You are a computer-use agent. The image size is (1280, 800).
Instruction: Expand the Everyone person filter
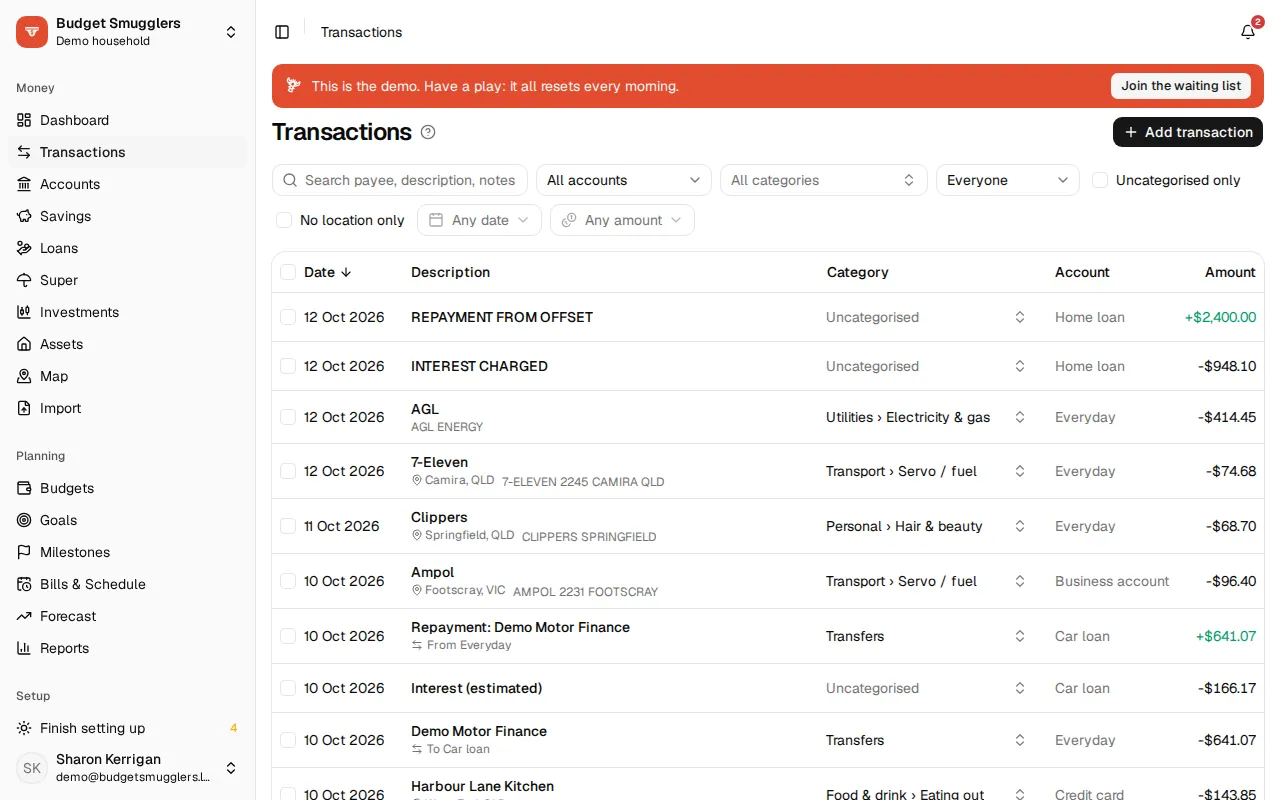(1007, 180)
